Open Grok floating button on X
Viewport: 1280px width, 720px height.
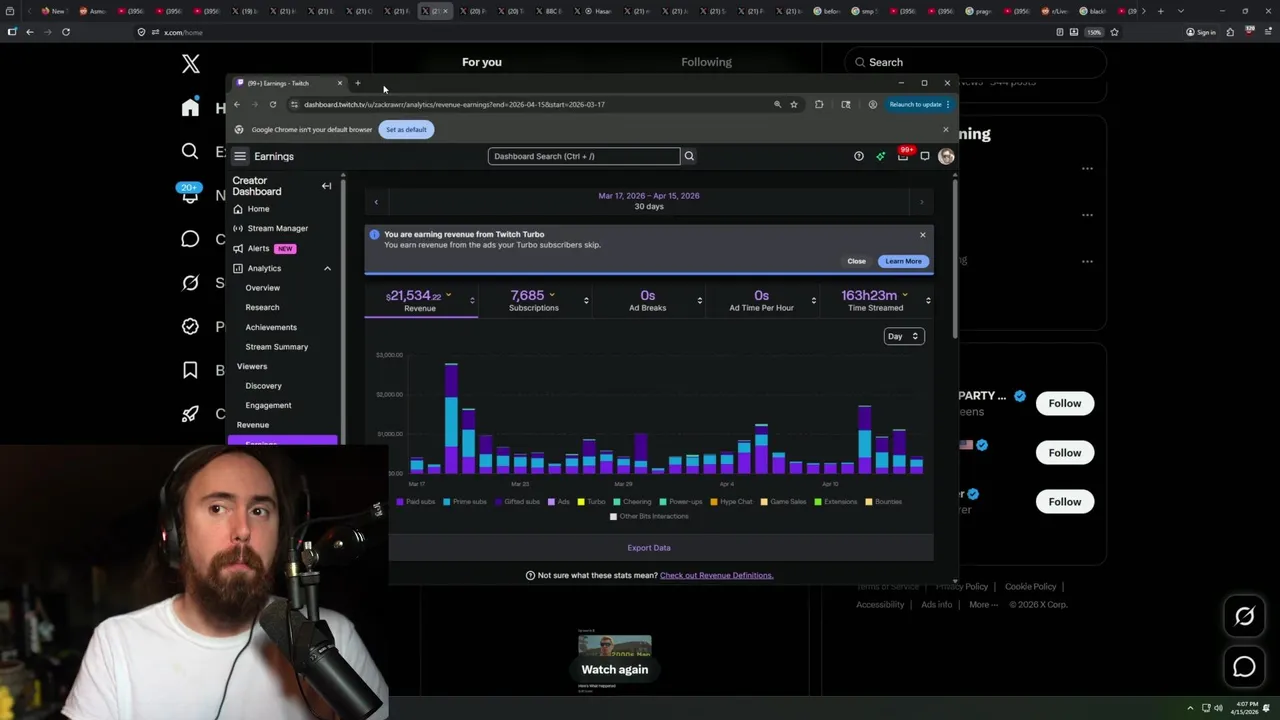1244,616
